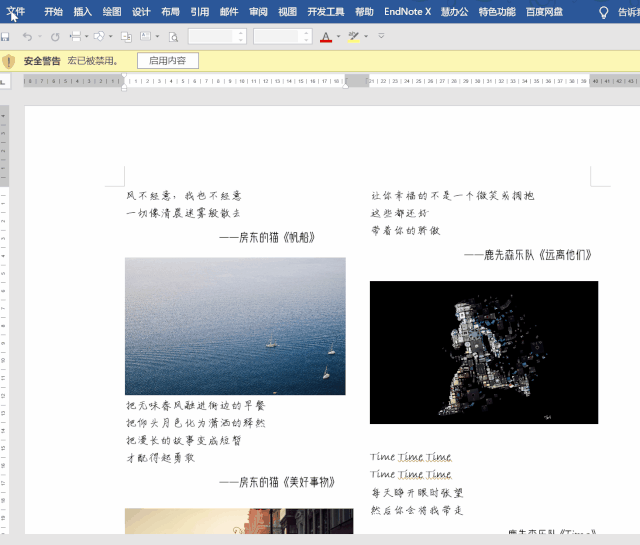Expand the customize quick access toolbar arrow
Image resolution: width=640 pixels, height=545 pixels.
pos(379,36)
